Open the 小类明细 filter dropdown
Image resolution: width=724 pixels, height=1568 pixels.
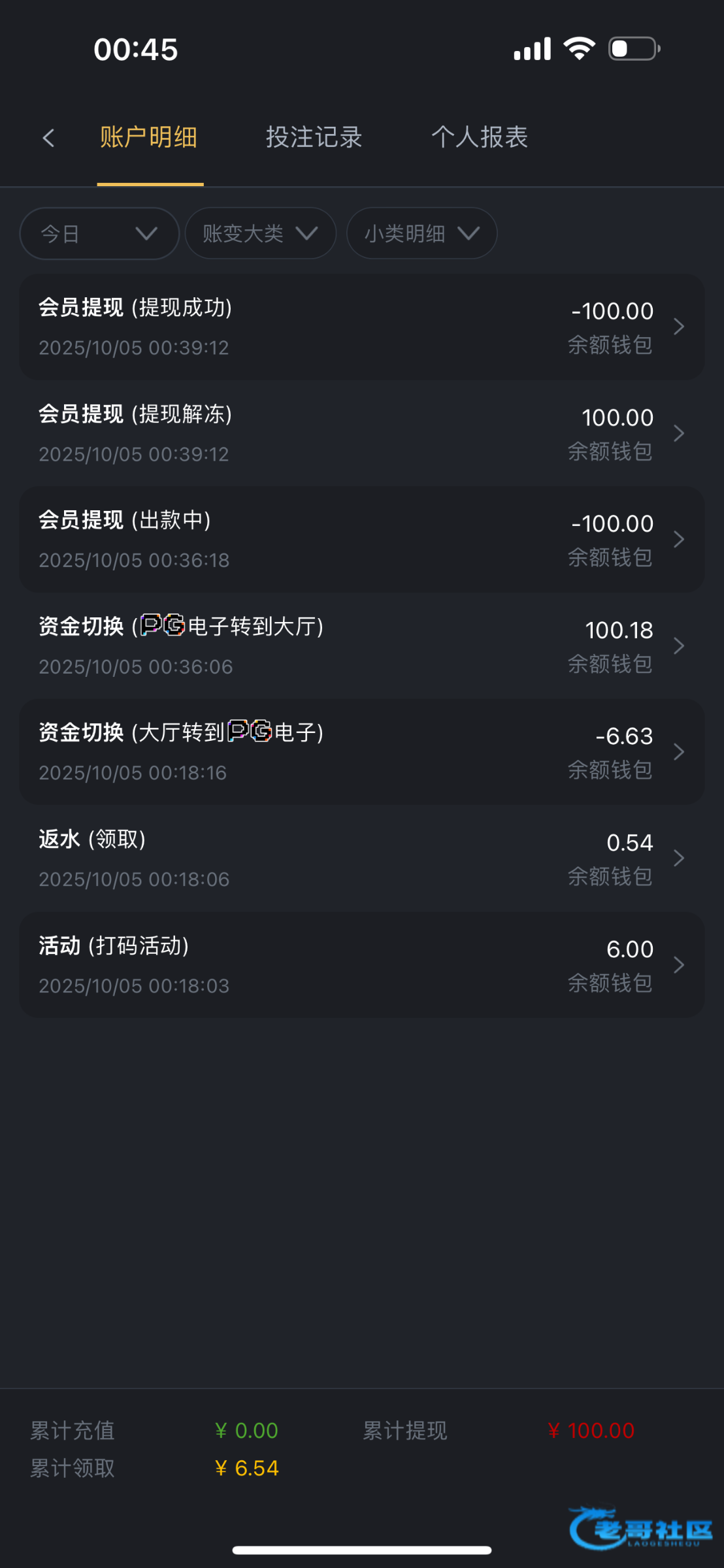(x=421, y=233)
